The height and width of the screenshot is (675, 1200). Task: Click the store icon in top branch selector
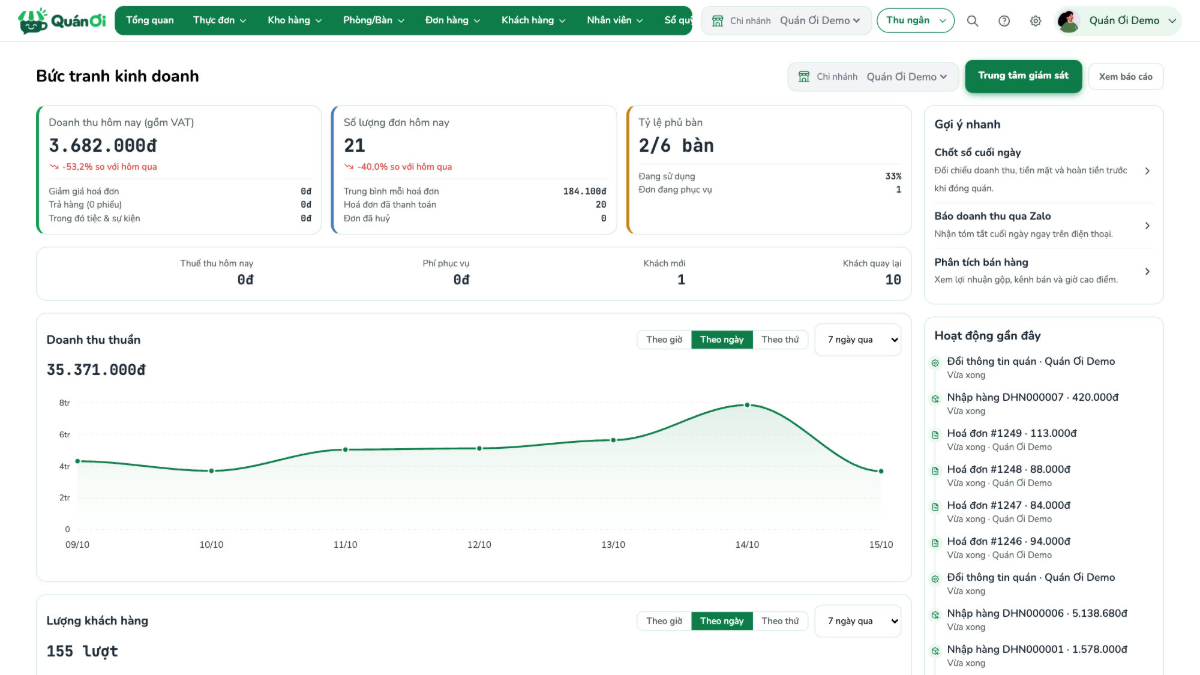717,21
